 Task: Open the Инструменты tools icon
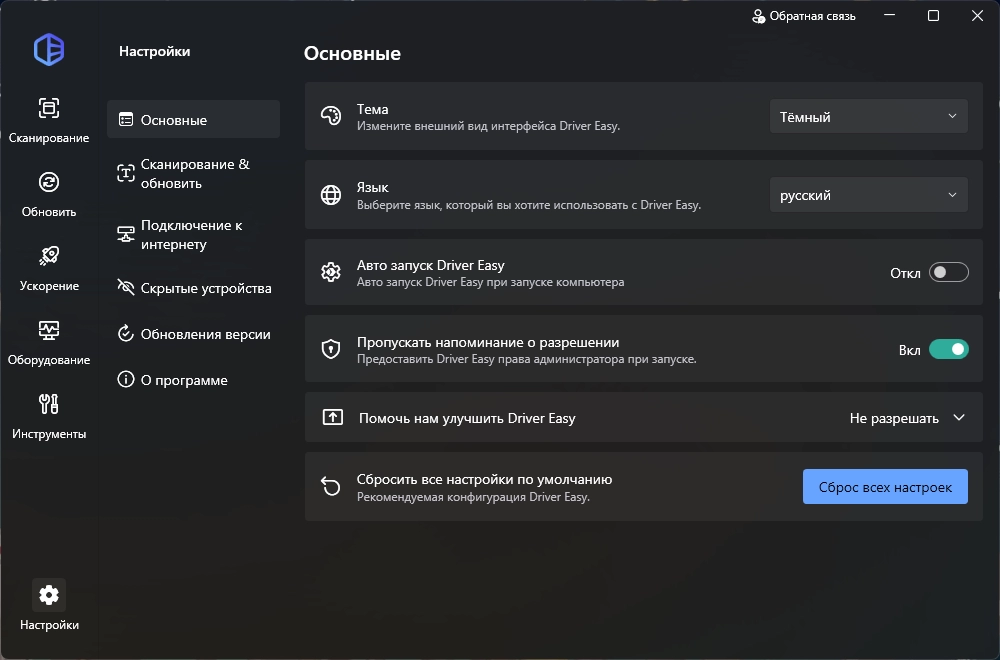tap(49, 404)
